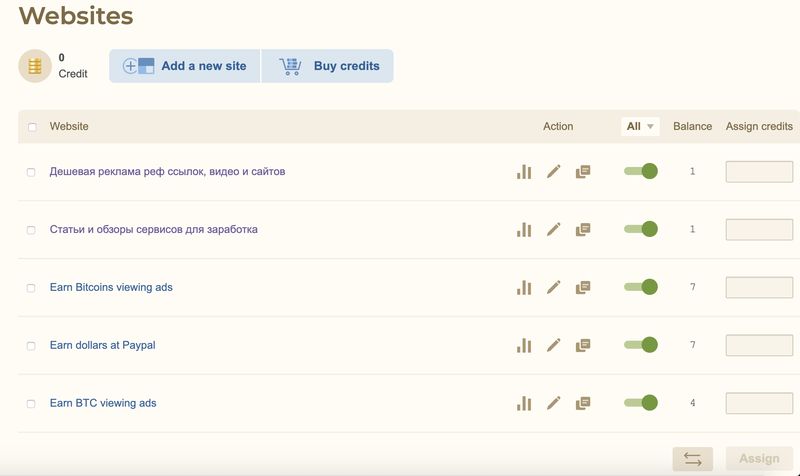Click the Buy credits button
This screenshot has height=476, width=800.
(328, 67)
